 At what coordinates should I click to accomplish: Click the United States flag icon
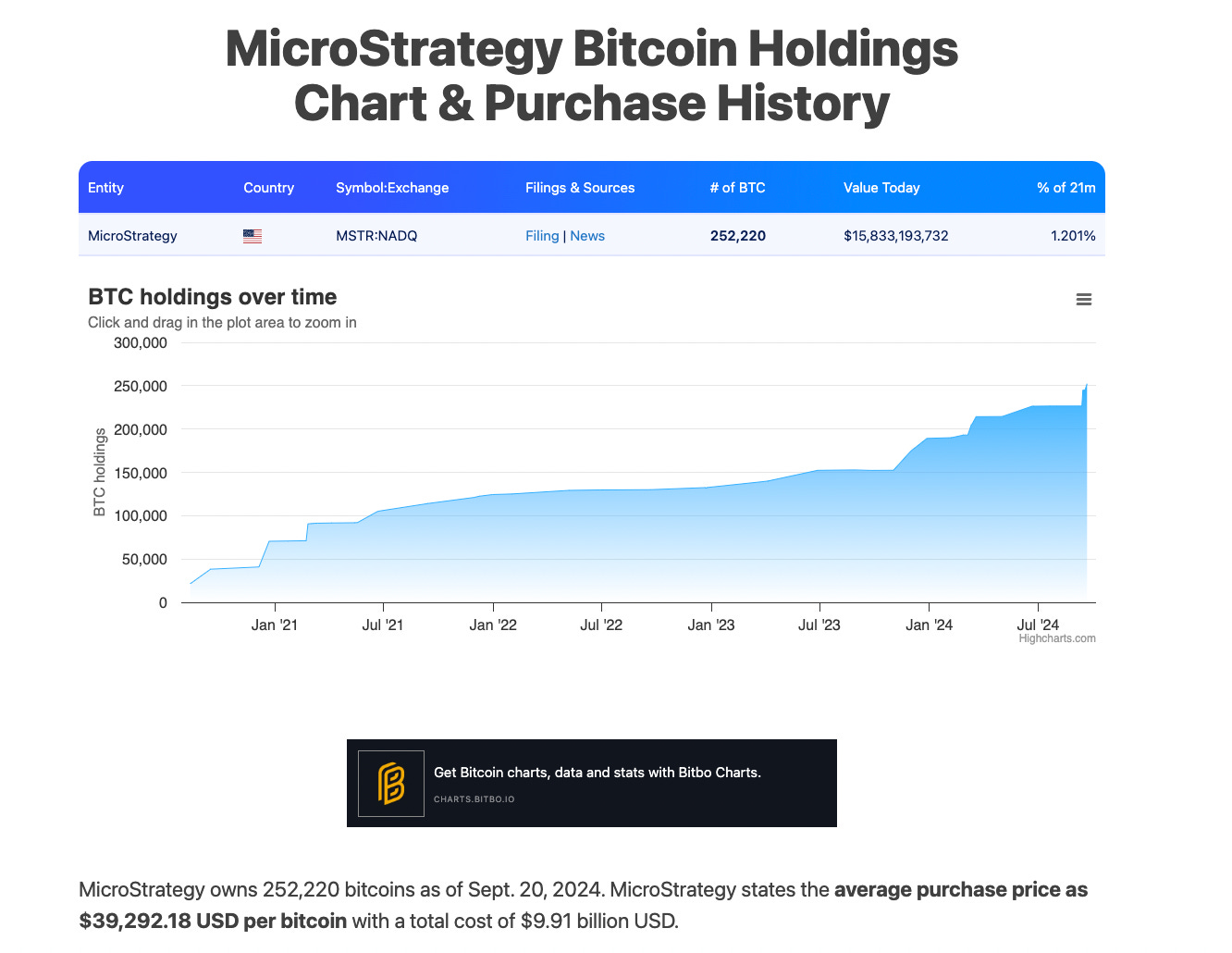click(253, 236)
